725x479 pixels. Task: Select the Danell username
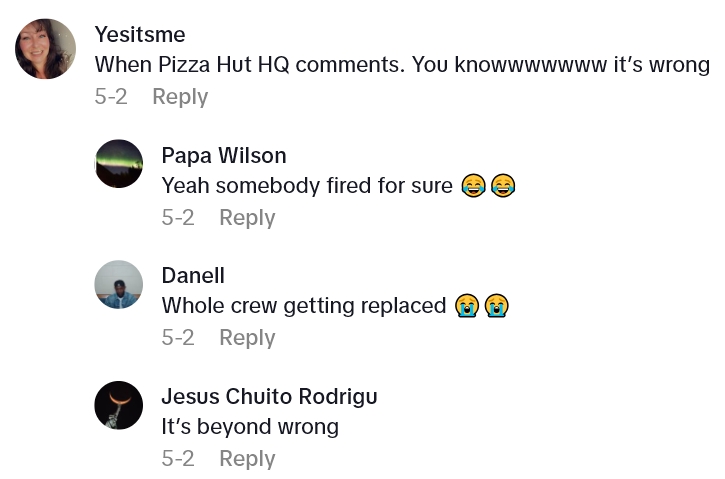193,276
